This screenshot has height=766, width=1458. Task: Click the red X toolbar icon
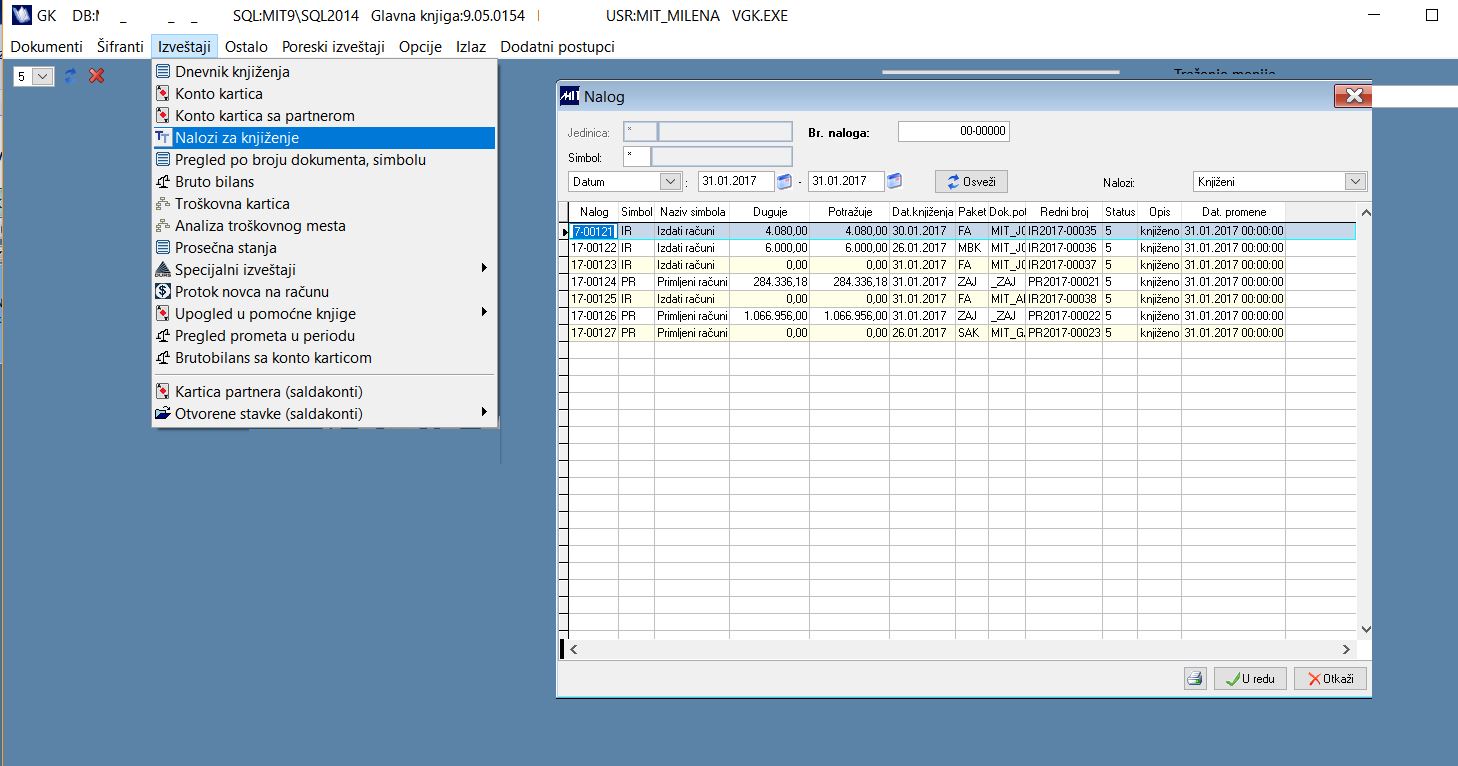click(x=97, y=76)
